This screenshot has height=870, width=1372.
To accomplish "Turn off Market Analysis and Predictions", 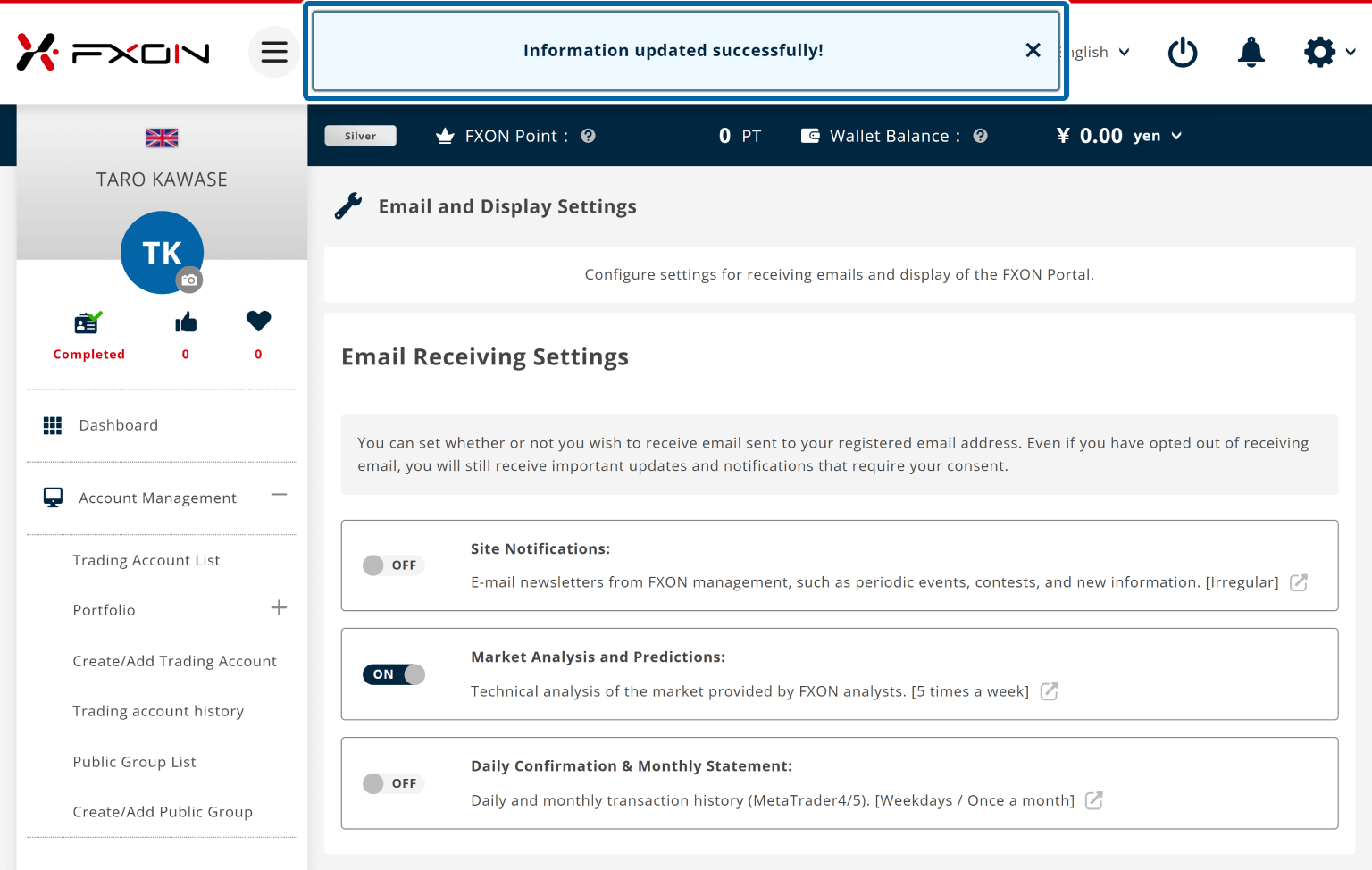I will 393,674.
